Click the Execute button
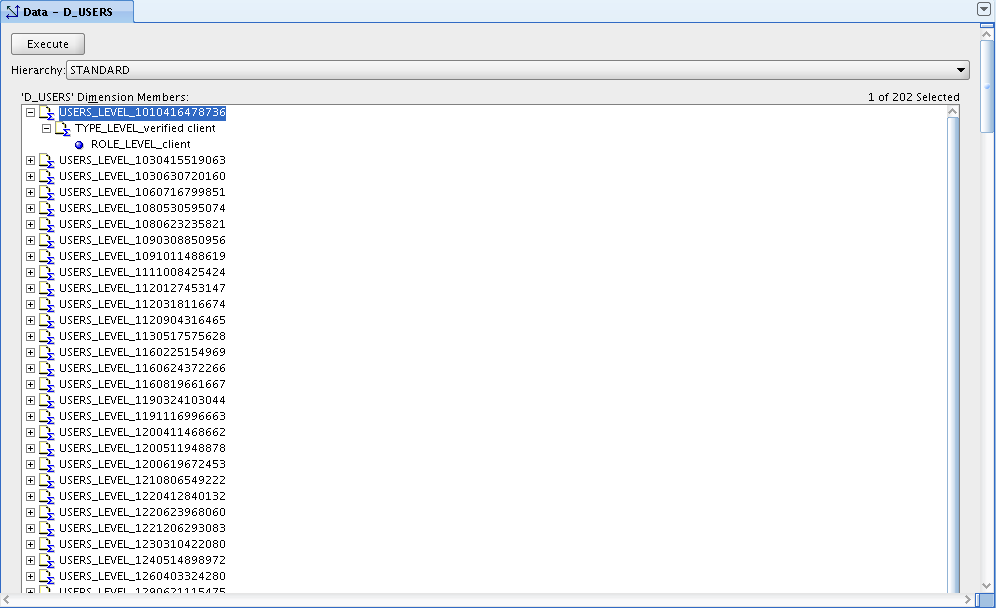This screenshot has width=996, height=608. coord(48,44)
